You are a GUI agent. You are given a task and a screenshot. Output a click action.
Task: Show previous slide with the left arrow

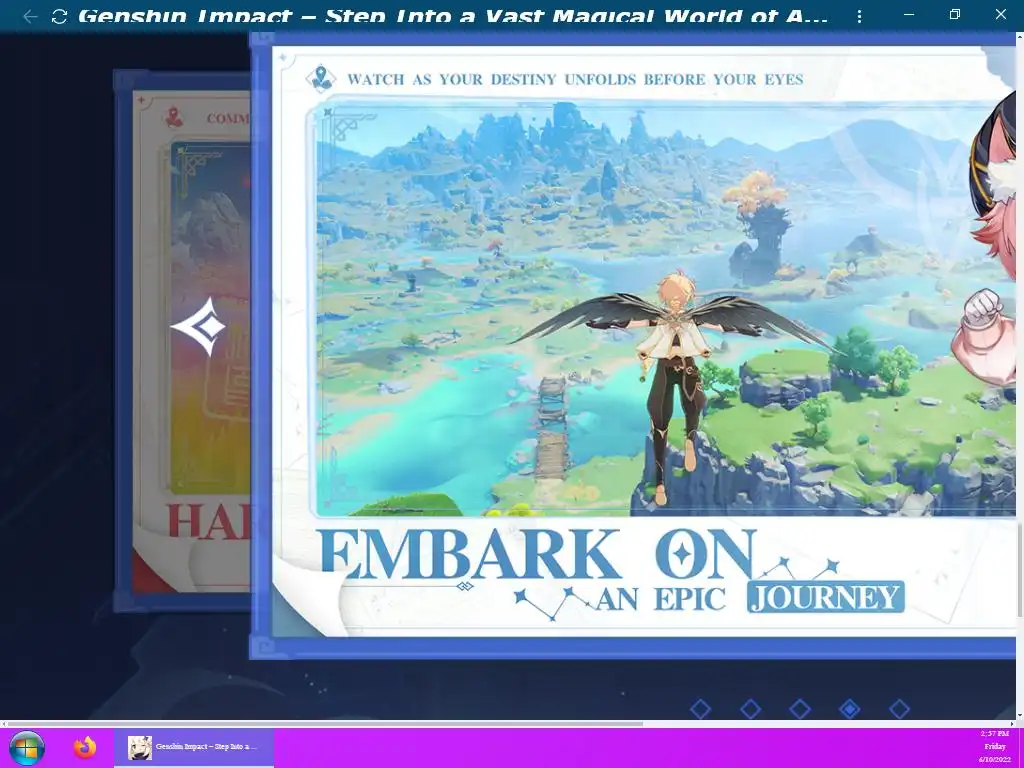(x=198, y=327)
